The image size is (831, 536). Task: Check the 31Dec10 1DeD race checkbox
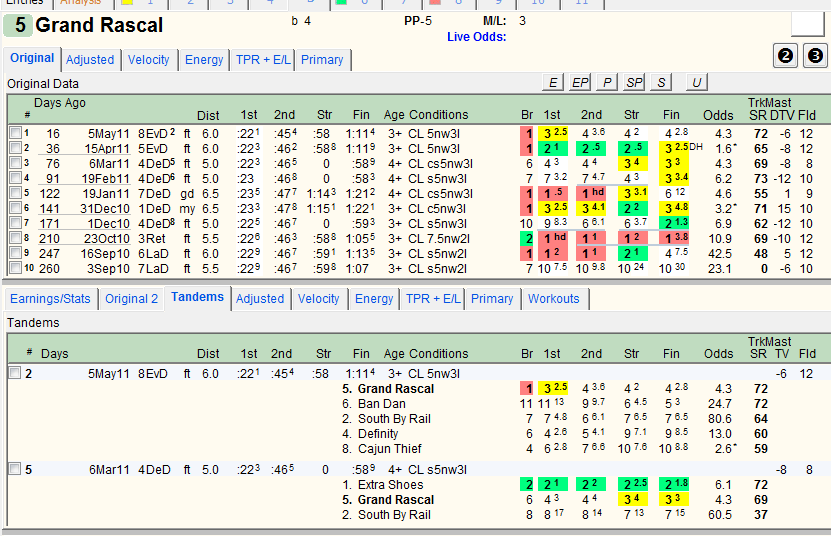tap(15, 208)
